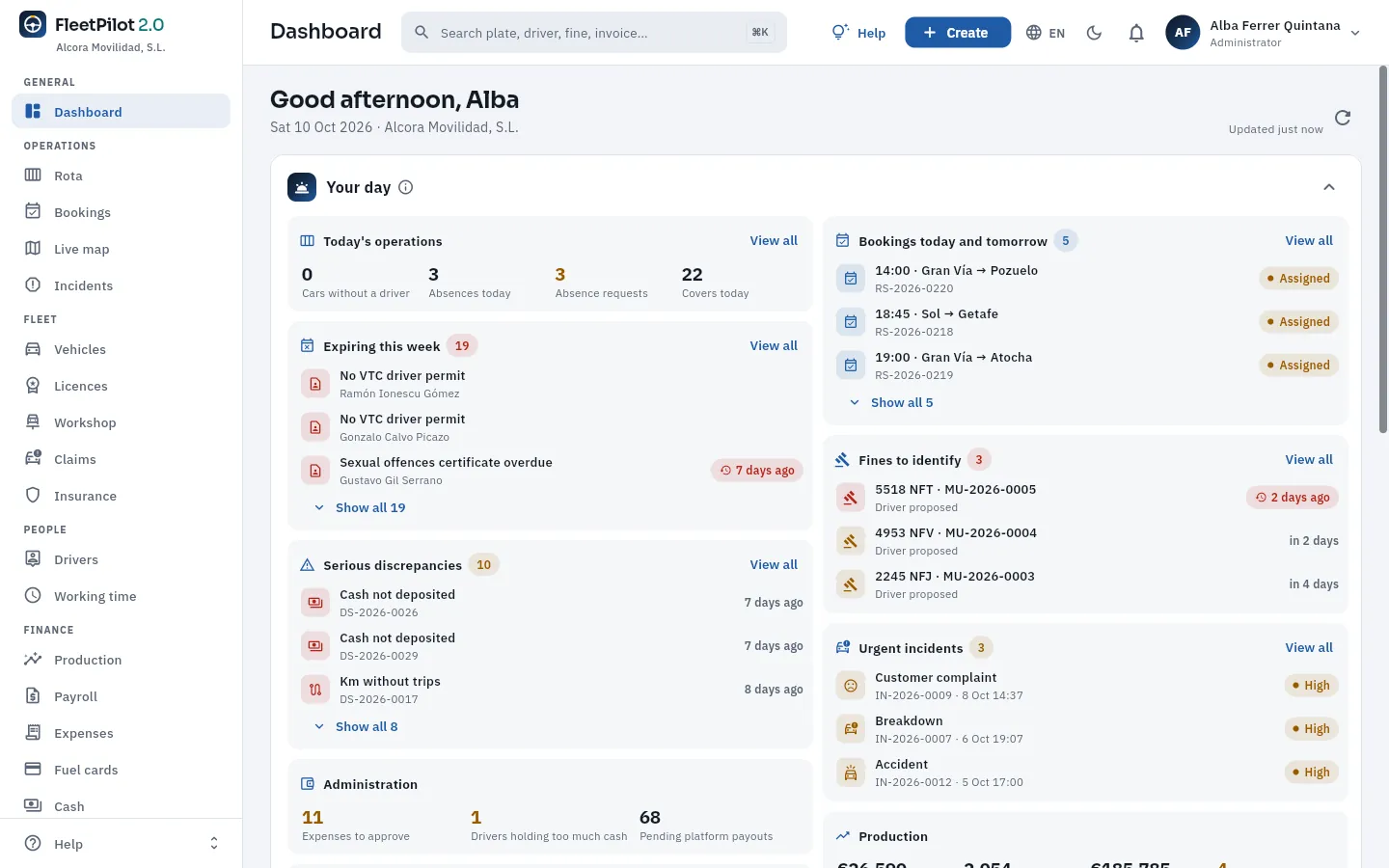Open the Alba Ferrer Quintana account menu
This screenshot has height=868, width=1389.
coord(1264,33)
